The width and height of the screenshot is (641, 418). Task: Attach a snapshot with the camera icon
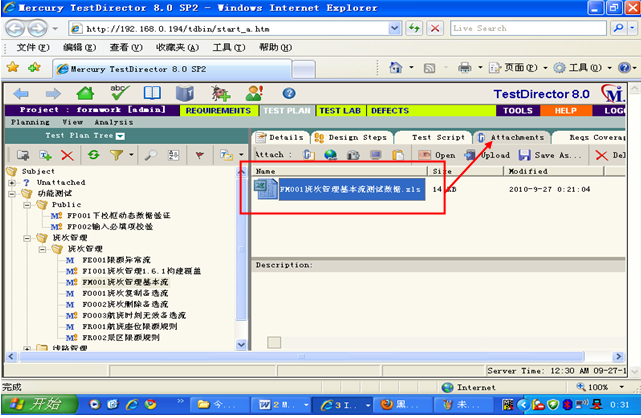(353, 155)
